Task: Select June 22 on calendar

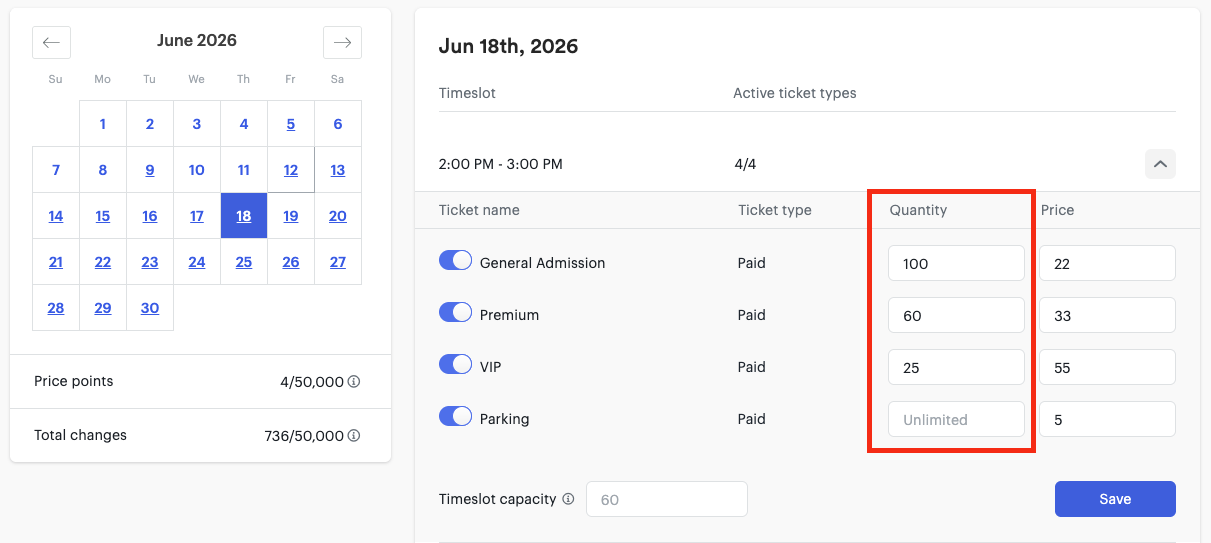Action: click(x=103, y=262)
